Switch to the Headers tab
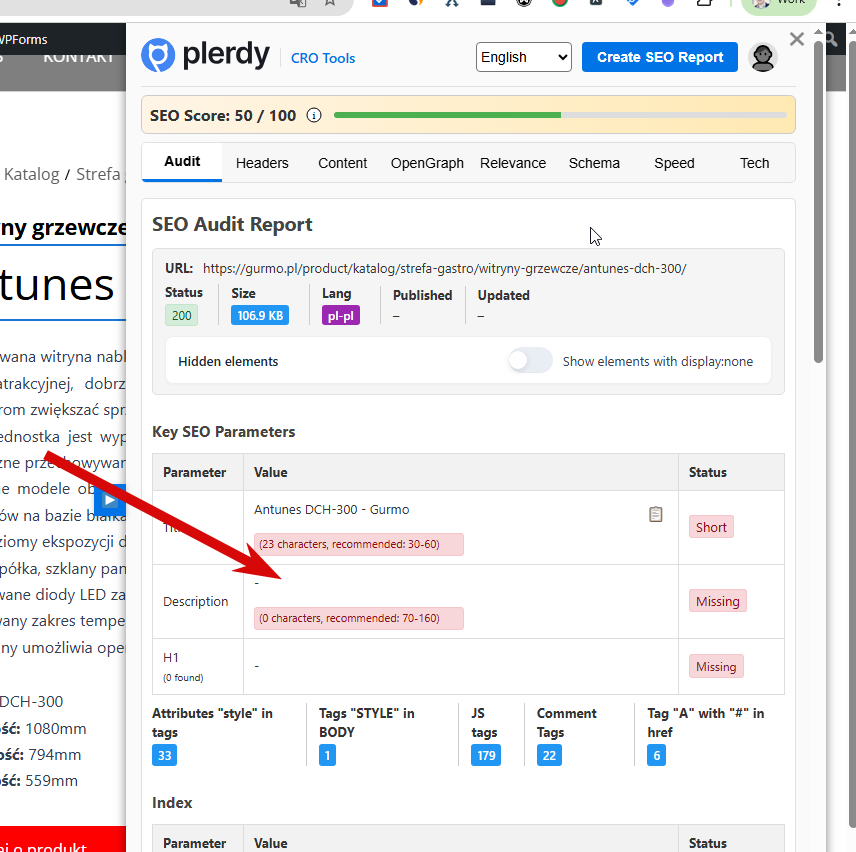 (x=262, y=163)
